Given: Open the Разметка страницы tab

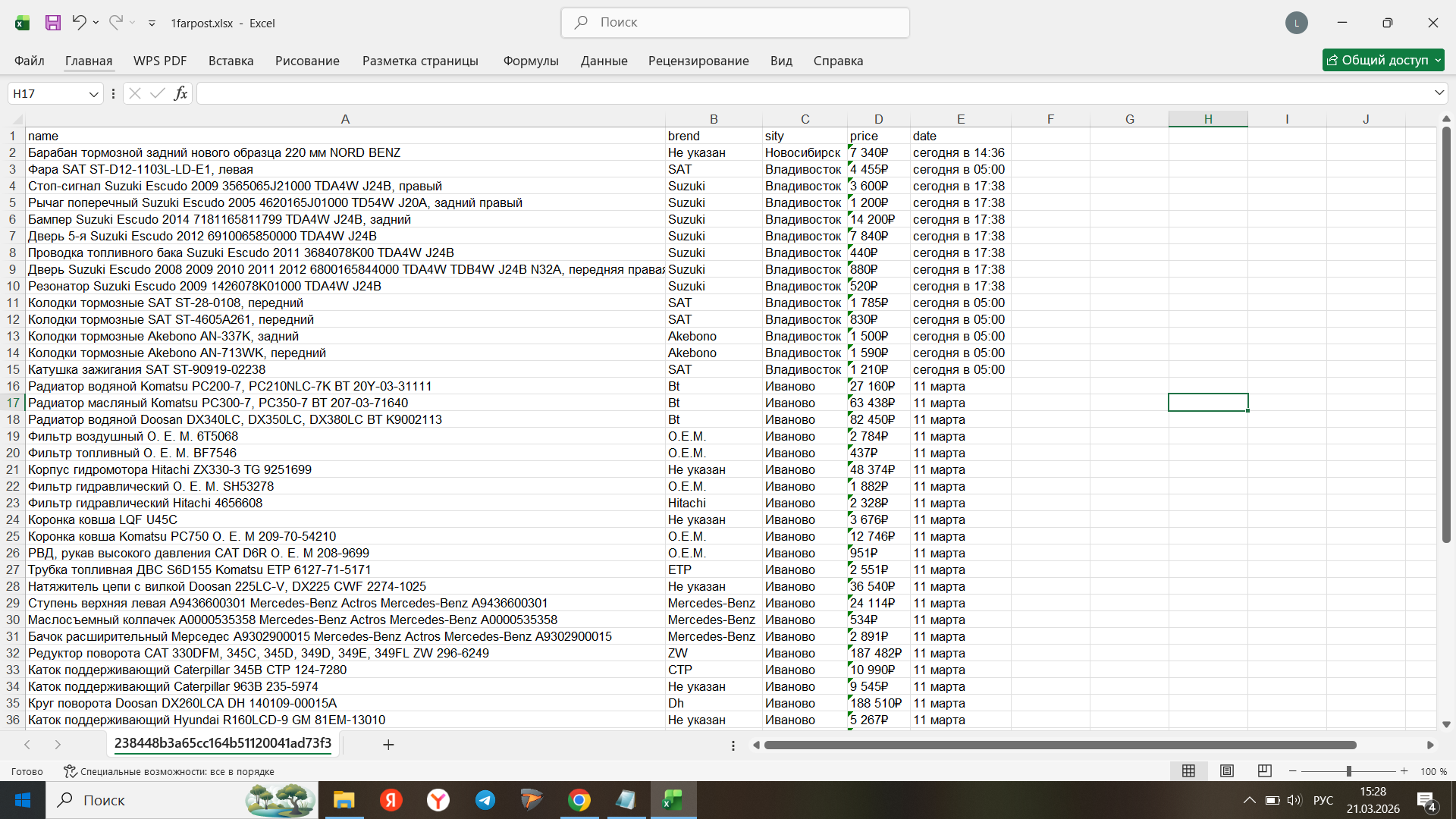Looking at the screenshot, I should point(420,61).
